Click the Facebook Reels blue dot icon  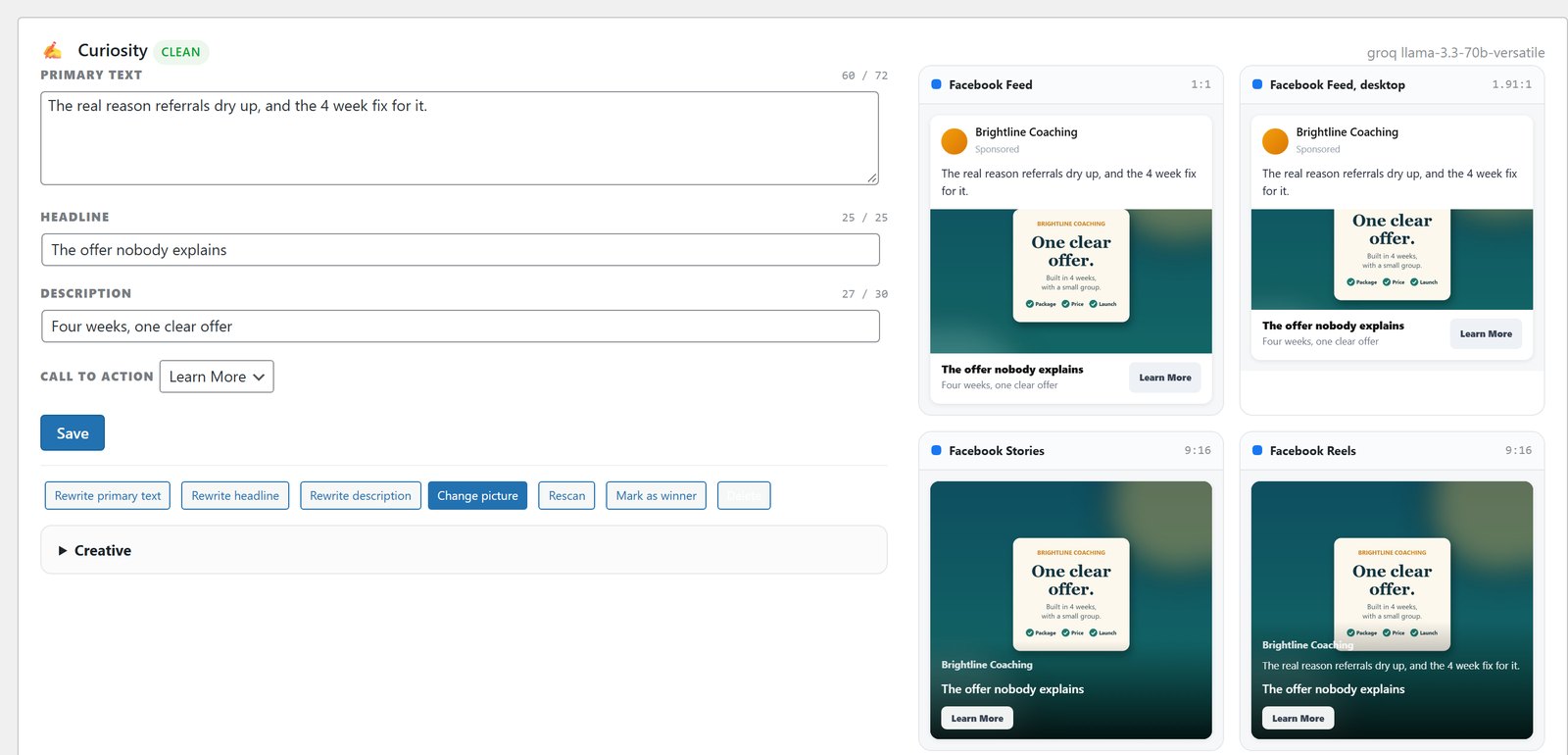click(1257, 450)
